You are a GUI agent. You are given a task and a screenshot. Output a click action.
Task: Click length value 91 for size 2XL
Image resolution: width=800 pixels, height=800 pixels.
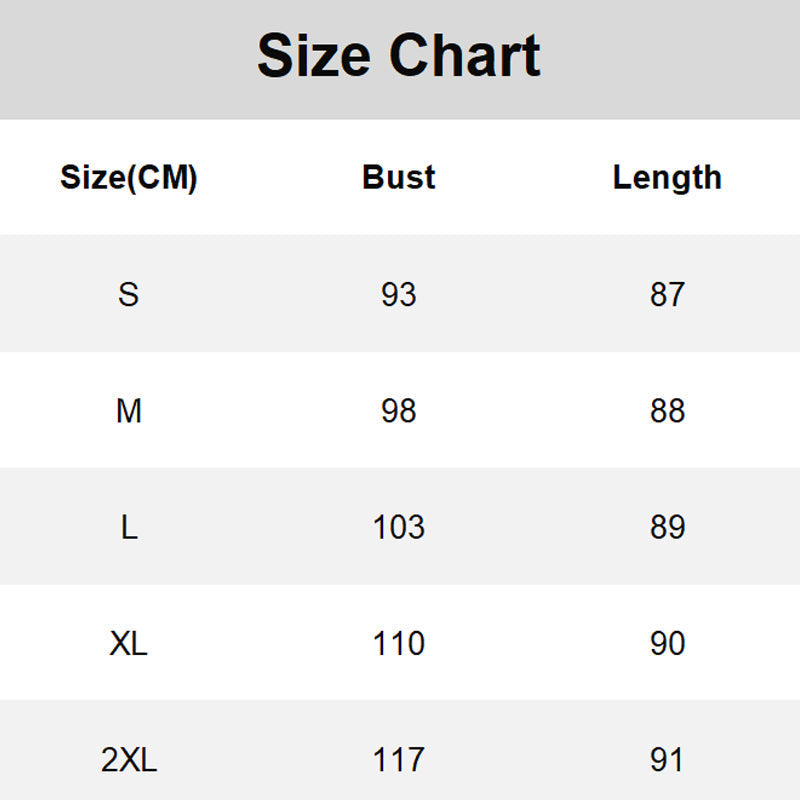(x=667, y=761)
